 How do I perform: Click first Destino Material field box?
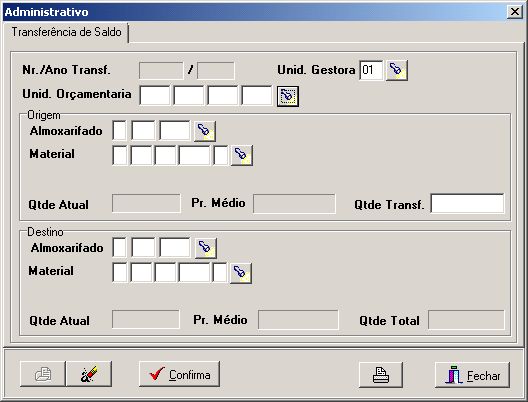pyautogui.click(x=120, y=273)
